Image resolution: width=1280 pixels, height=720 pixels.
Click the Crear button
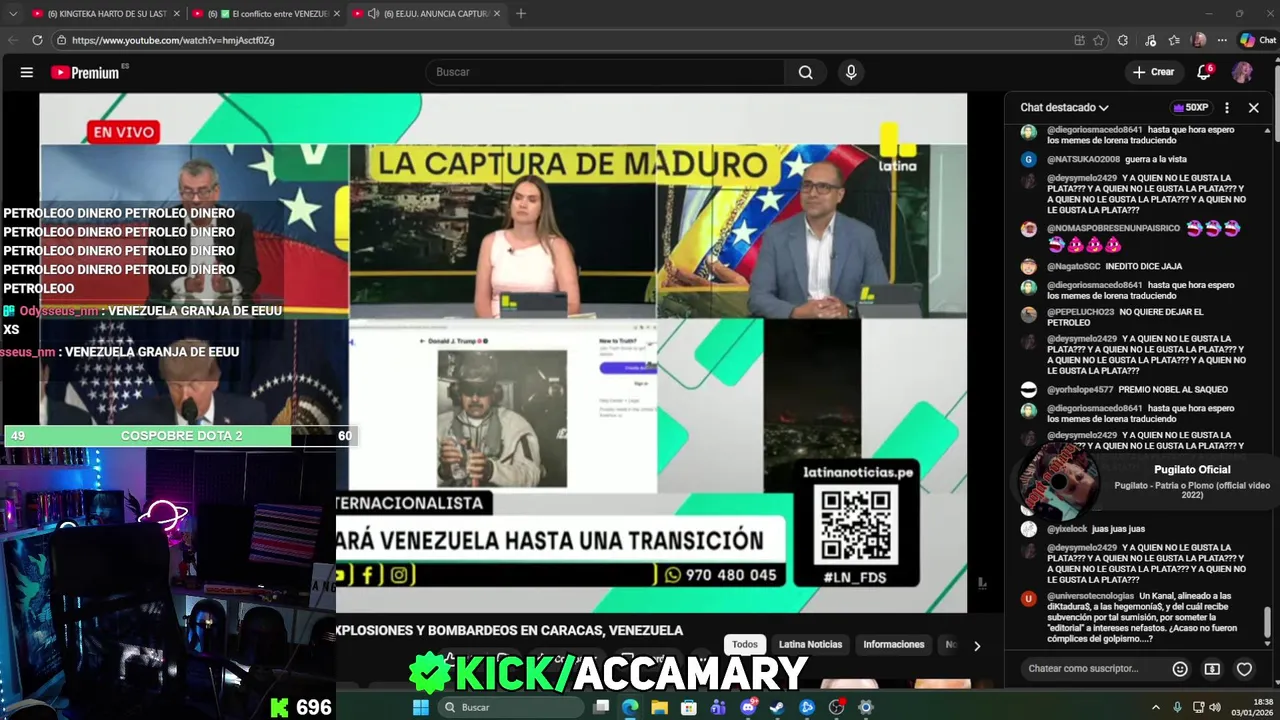click(x=1153, y=72)
